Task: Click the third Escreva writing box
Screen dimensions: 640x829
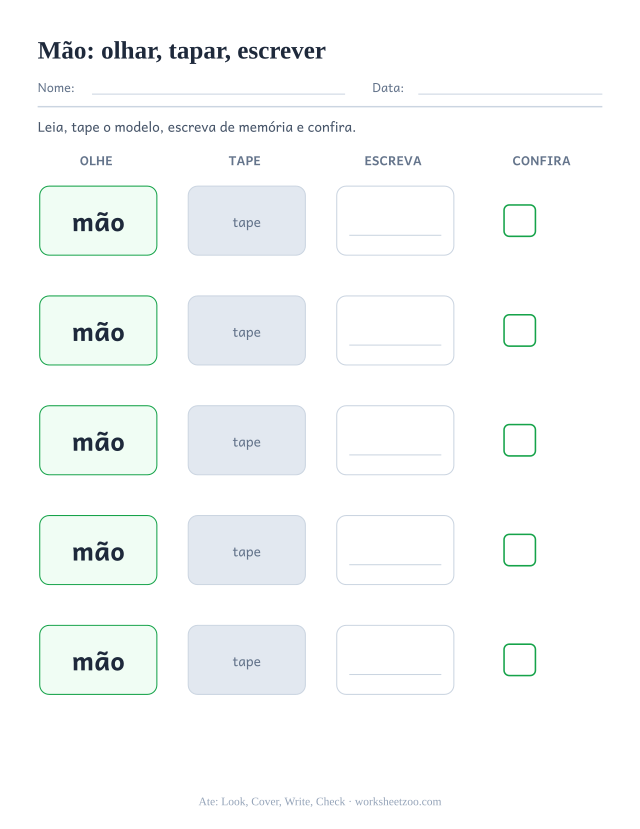Action: [x=395, y=440]
